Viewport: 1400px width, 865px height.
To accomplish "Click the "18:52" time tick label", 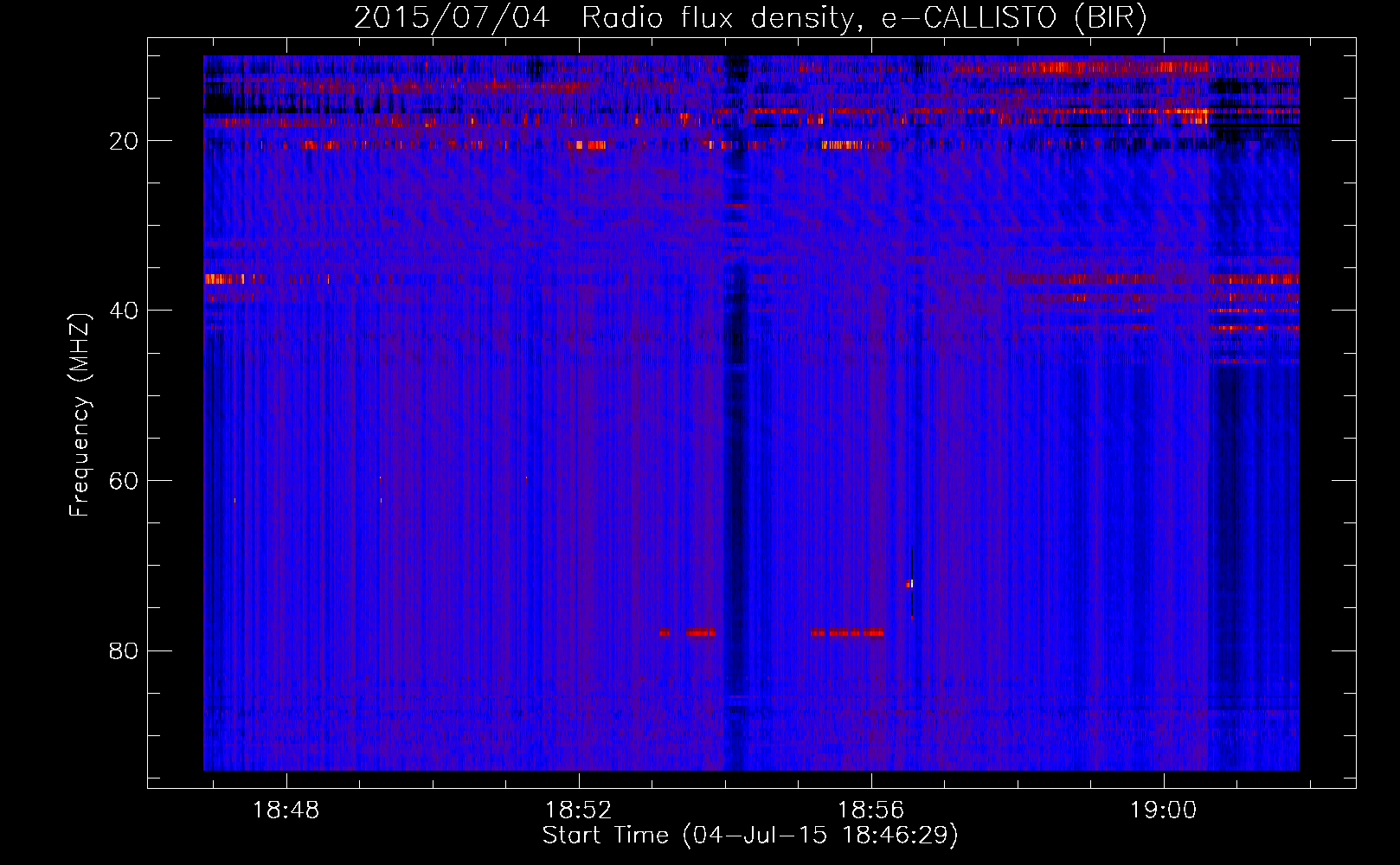I will tap(578, 810).
